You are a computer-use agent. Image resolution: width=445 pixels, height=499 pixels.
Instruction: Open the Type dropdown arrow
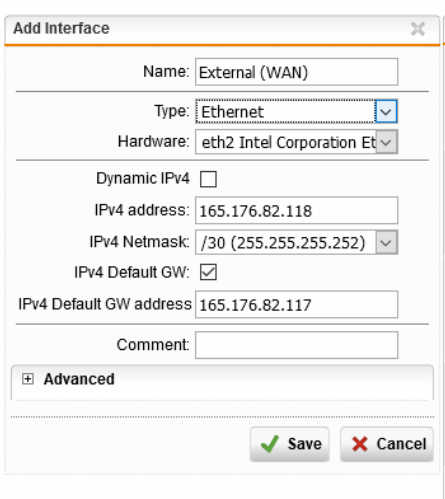click(x=386, y=111)
